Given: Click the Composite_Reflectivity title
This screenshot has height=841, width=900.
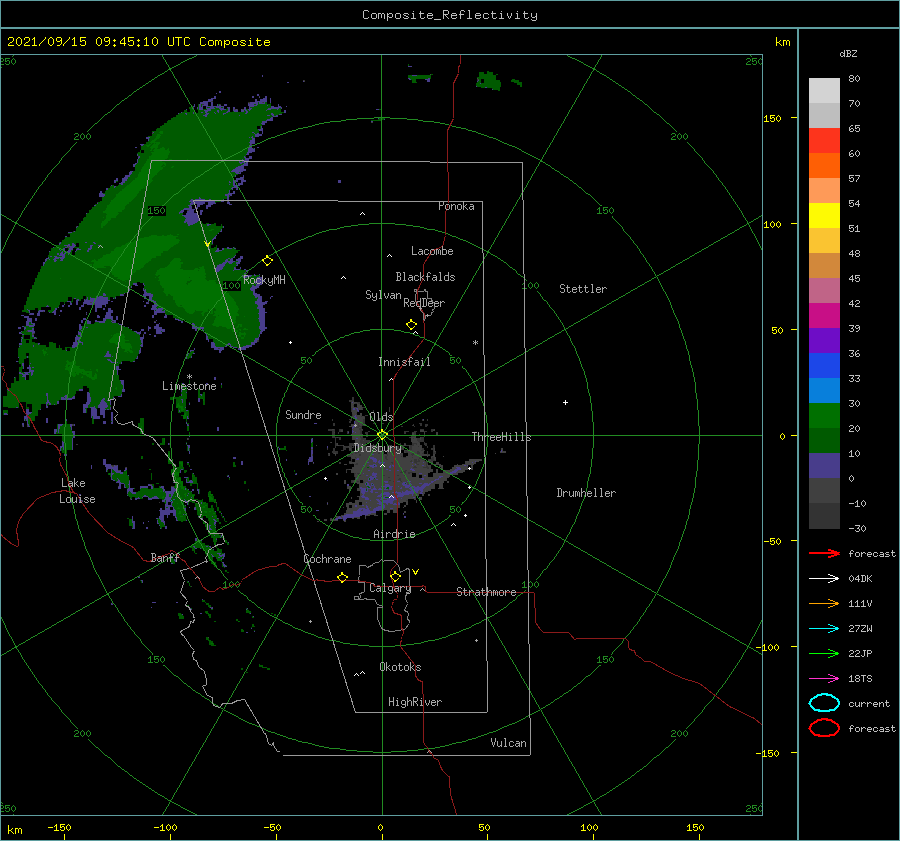Looking at the screenshot, I should pos(450,15).
